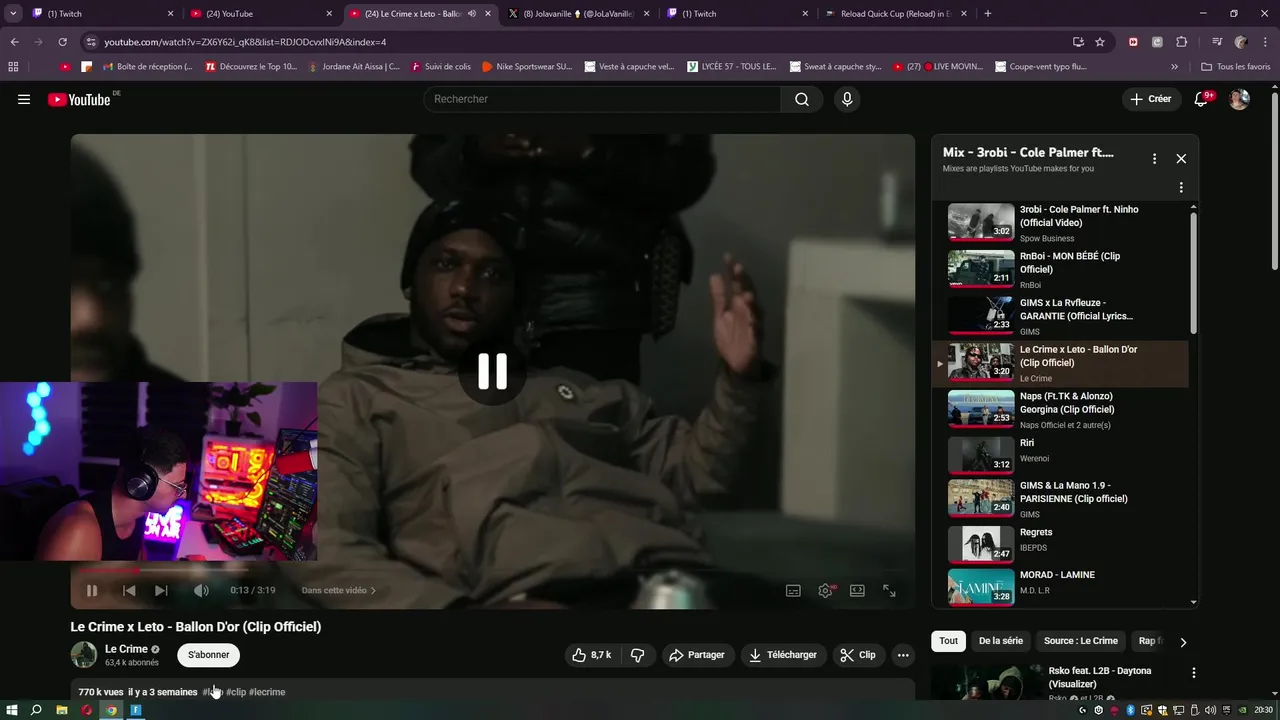1280x720 pixels.
Task: Select the 'Tout' filter chip
Action: pyautogui.click(x=948, y=641)
